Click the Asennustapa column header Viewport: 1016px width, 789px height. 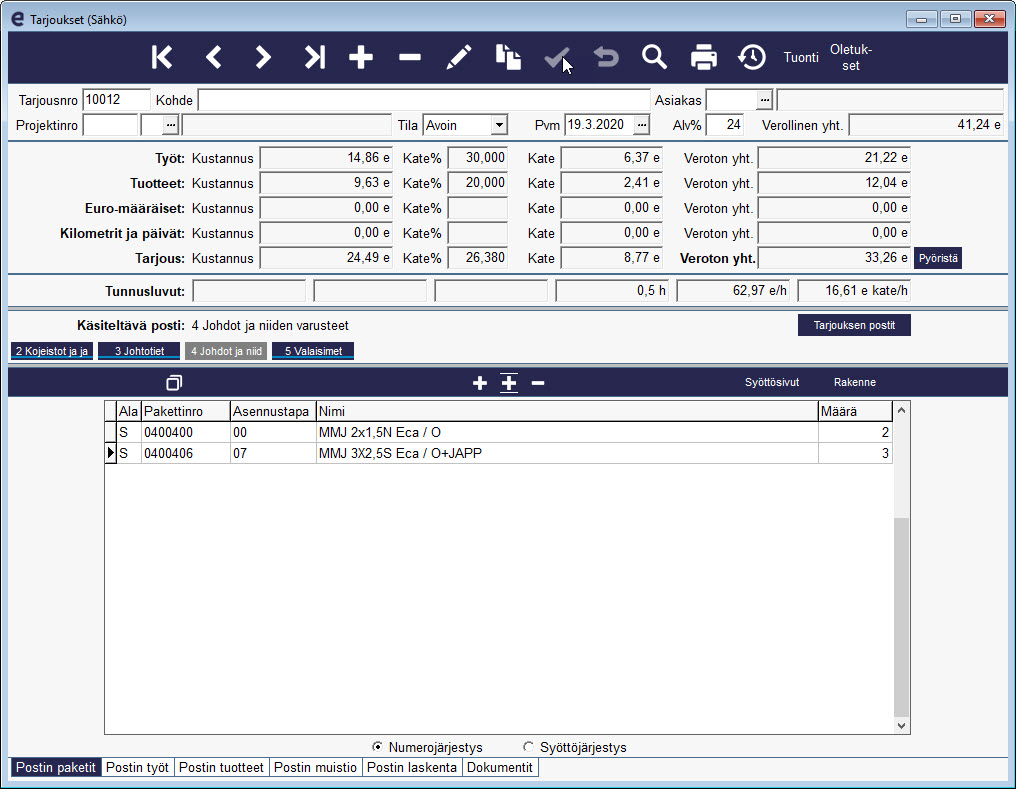(x=273, y=411)
